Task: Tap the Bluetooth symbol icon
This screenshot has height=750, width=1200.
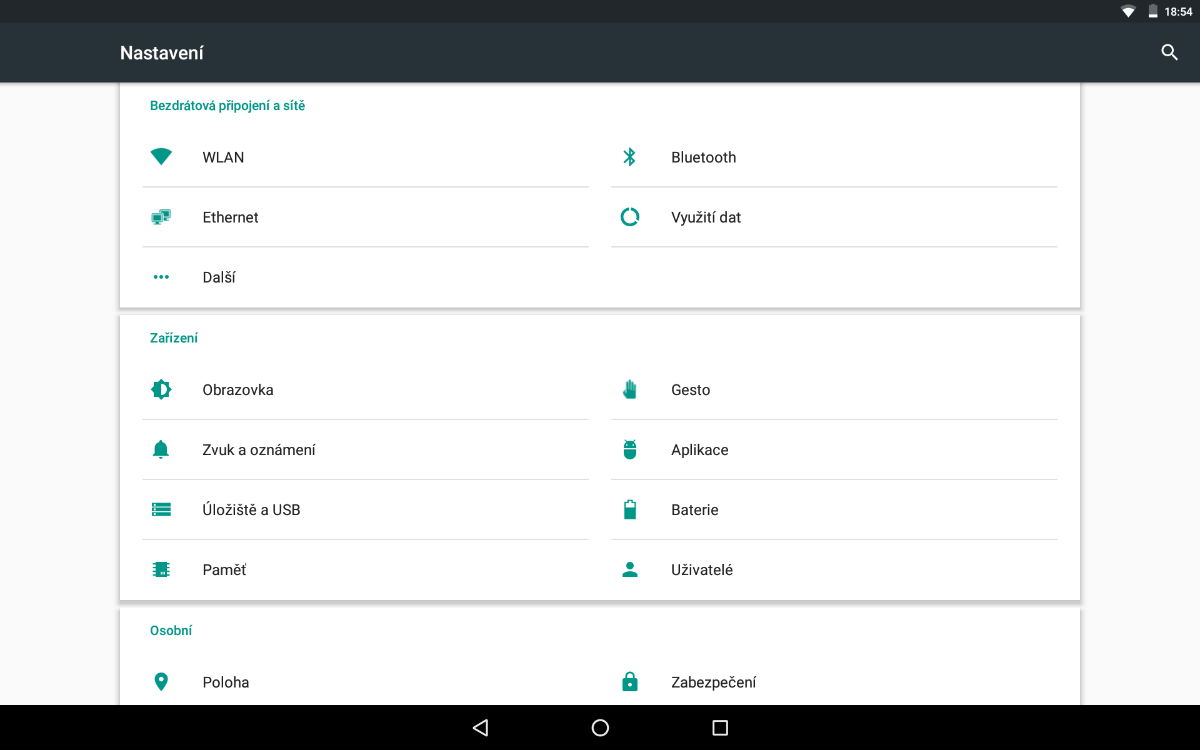Action: pyautogui.click(x=629, y=157)
